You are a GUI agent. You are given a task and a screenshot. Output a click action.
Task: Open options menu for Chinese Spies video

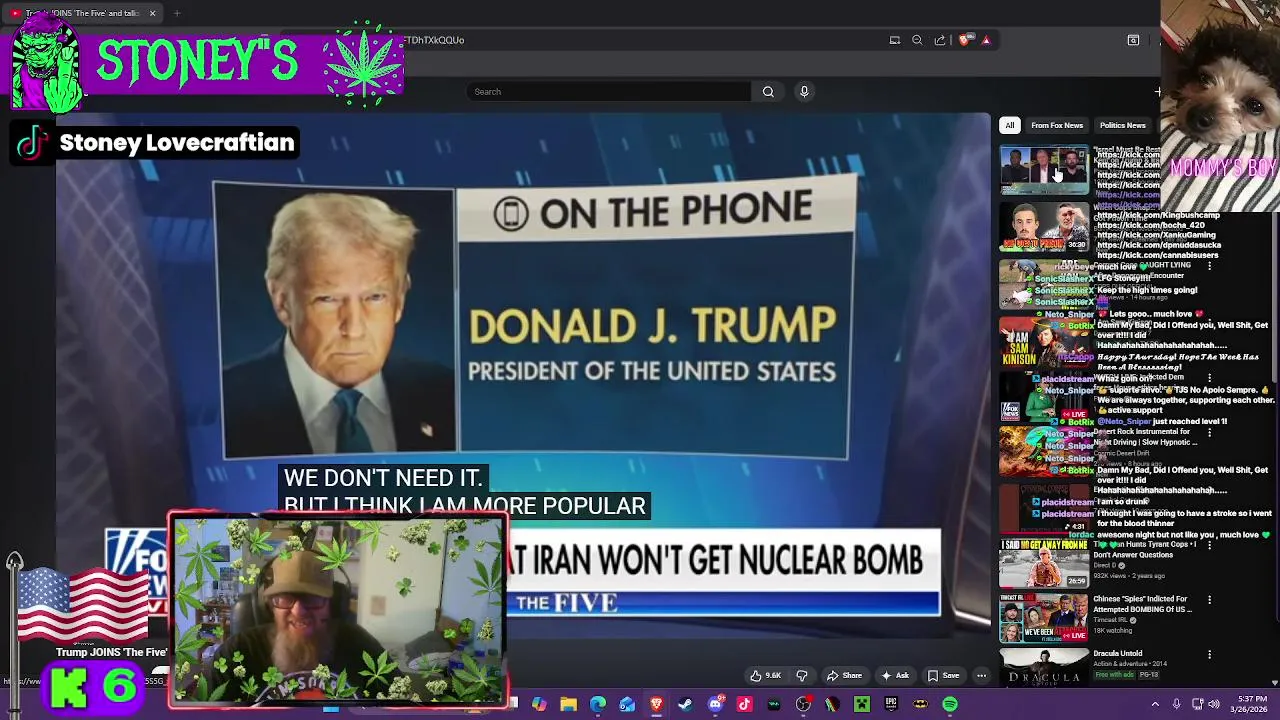(1209, 600)
